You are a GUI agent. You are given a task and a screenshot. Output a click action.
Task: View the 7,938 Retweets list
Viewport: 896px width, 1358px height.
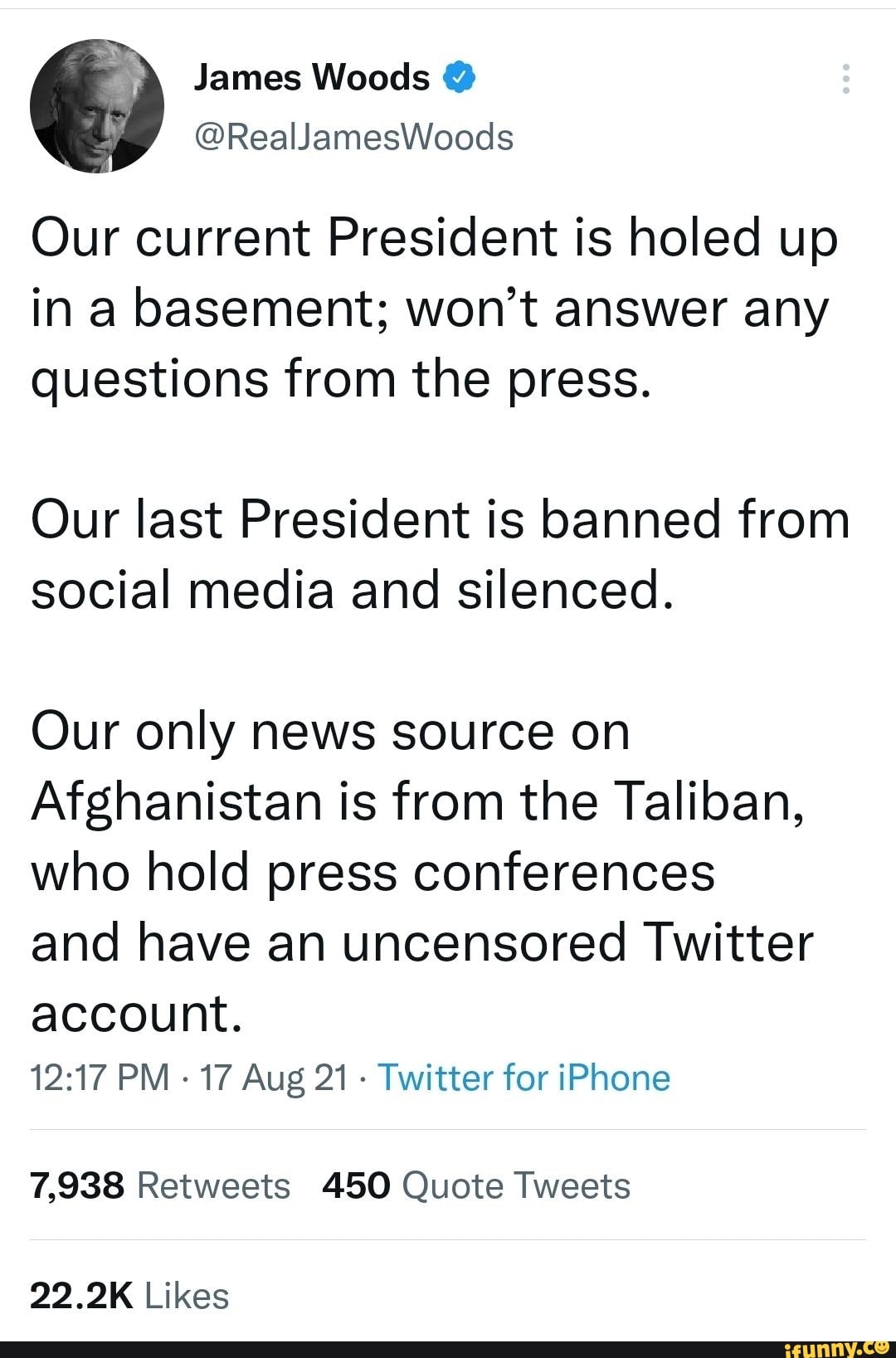[x=160, y=1185]
